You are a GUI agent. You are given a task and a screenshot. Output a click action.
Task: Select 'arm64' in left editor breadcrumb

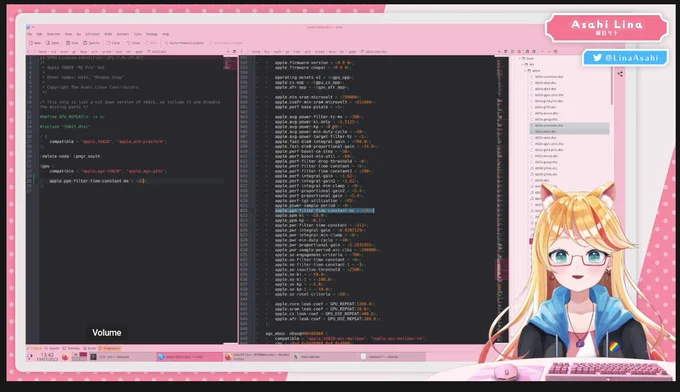pos(107,52)
